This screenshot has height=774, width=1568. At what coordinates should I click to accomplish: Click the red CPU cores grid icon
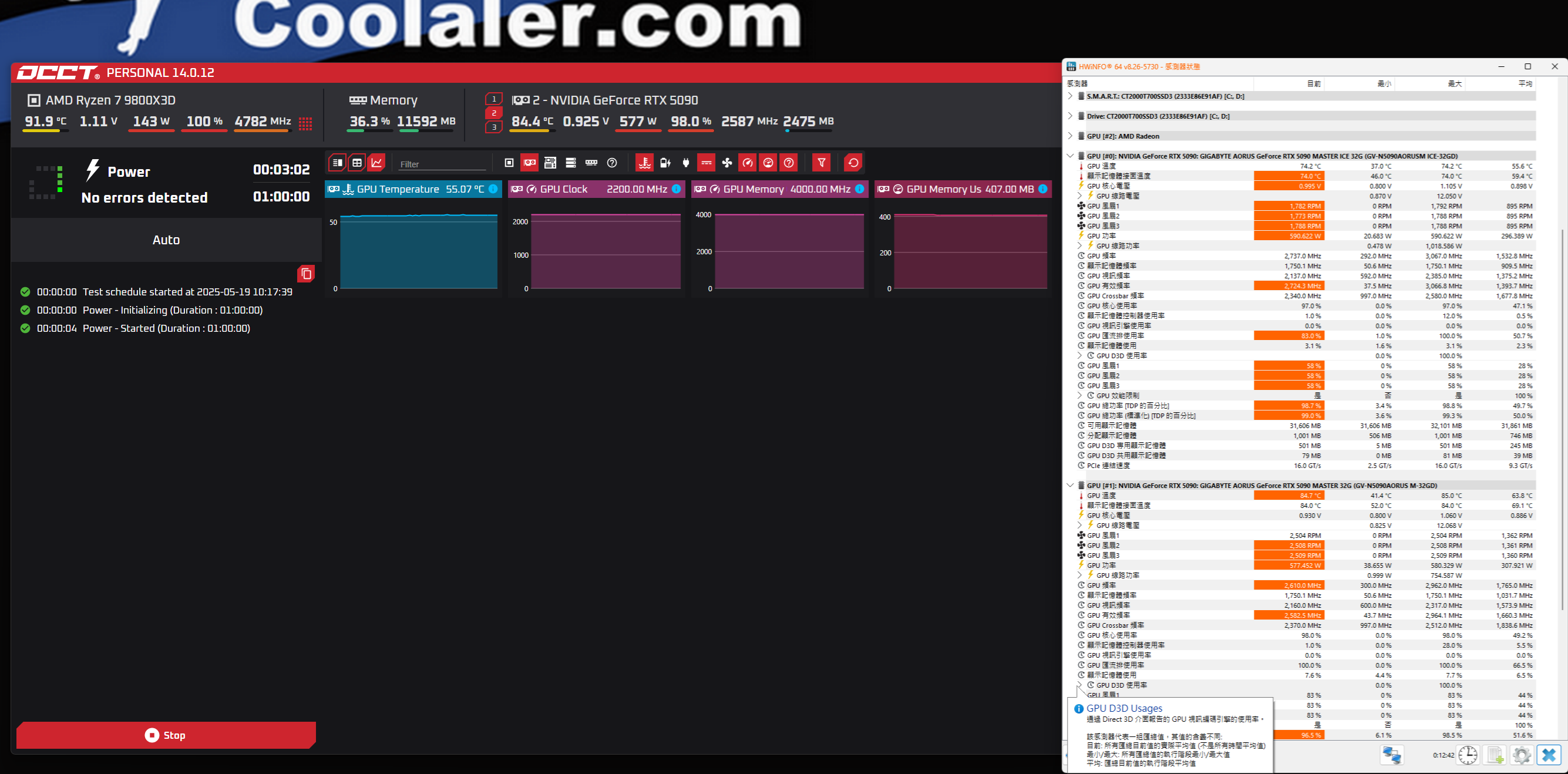click(x=305, y=123)
